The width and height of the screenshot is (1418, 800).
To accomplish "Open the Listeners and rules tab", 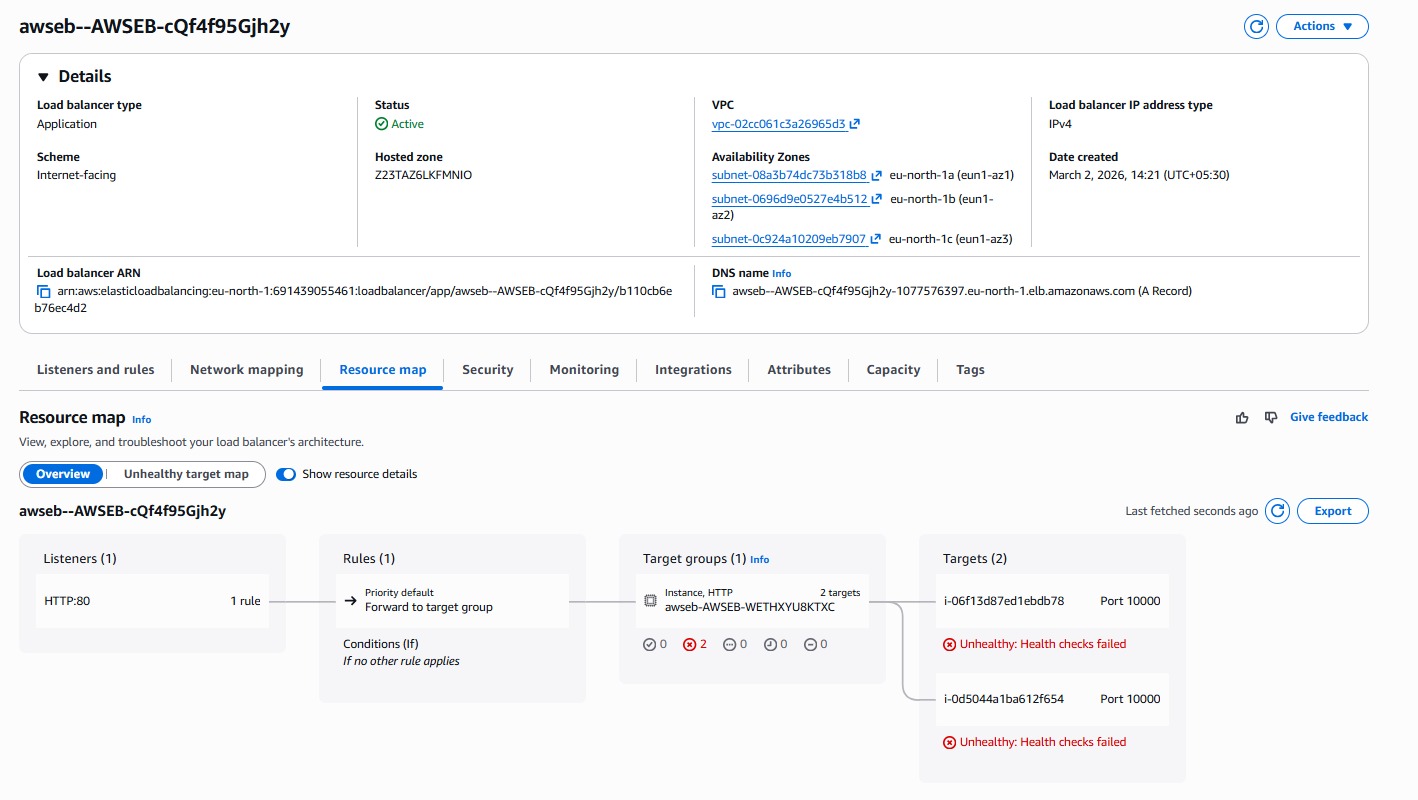I will point(96,370).
